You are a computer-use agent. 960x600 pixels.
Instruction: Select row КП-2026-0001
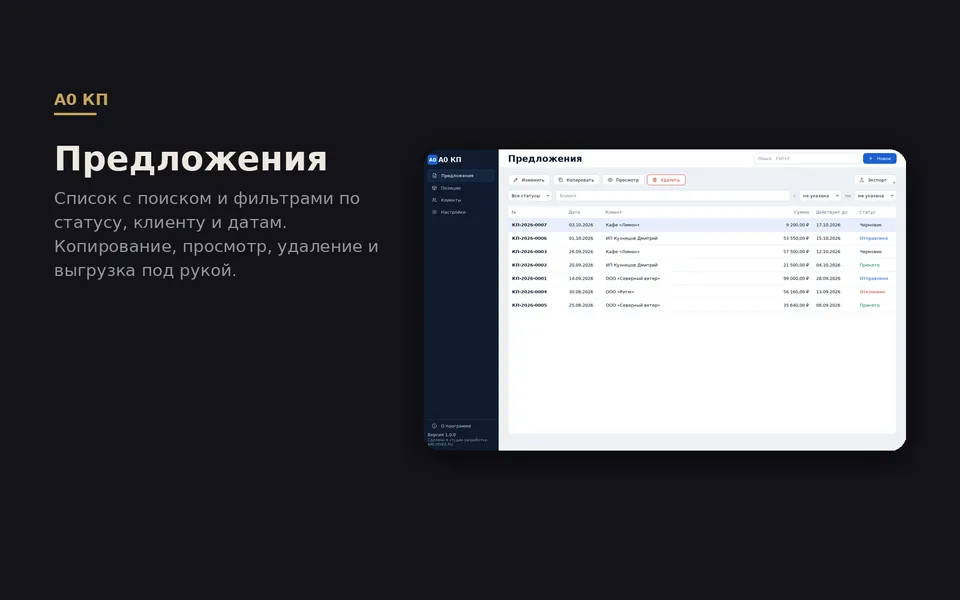coord(702,279)
